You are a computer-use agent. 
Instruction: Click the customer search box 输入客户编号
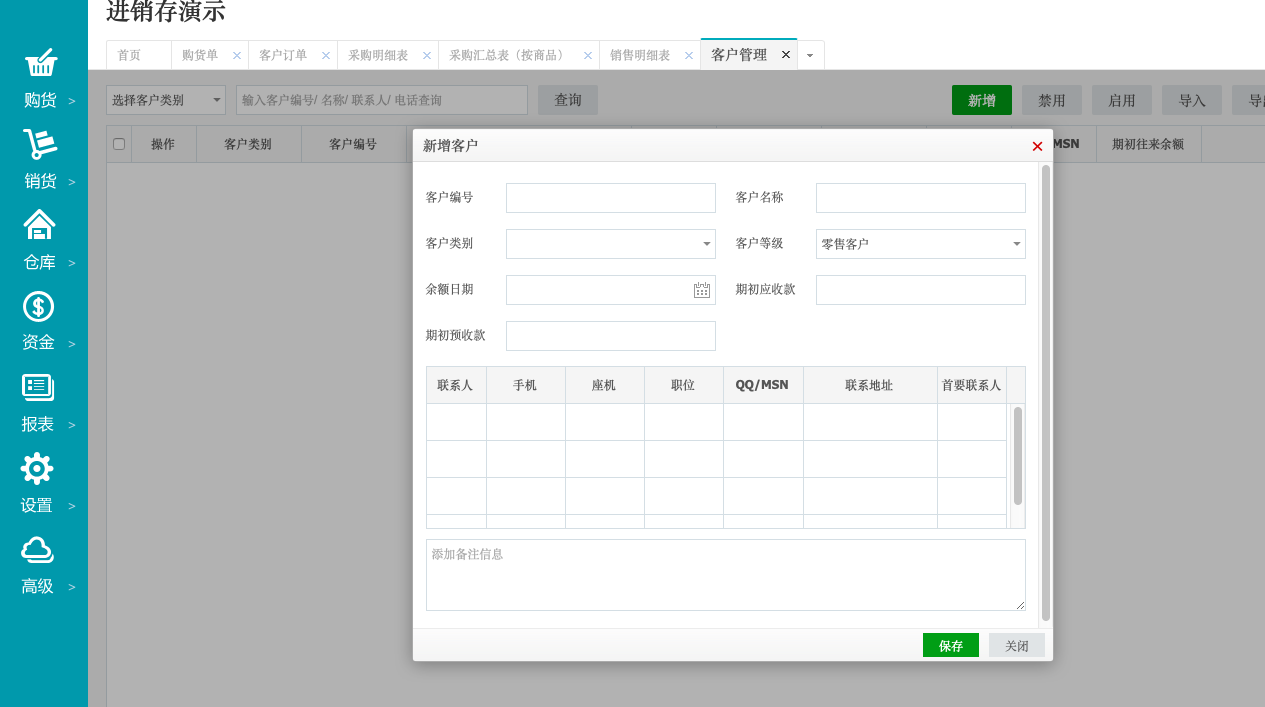382,100
